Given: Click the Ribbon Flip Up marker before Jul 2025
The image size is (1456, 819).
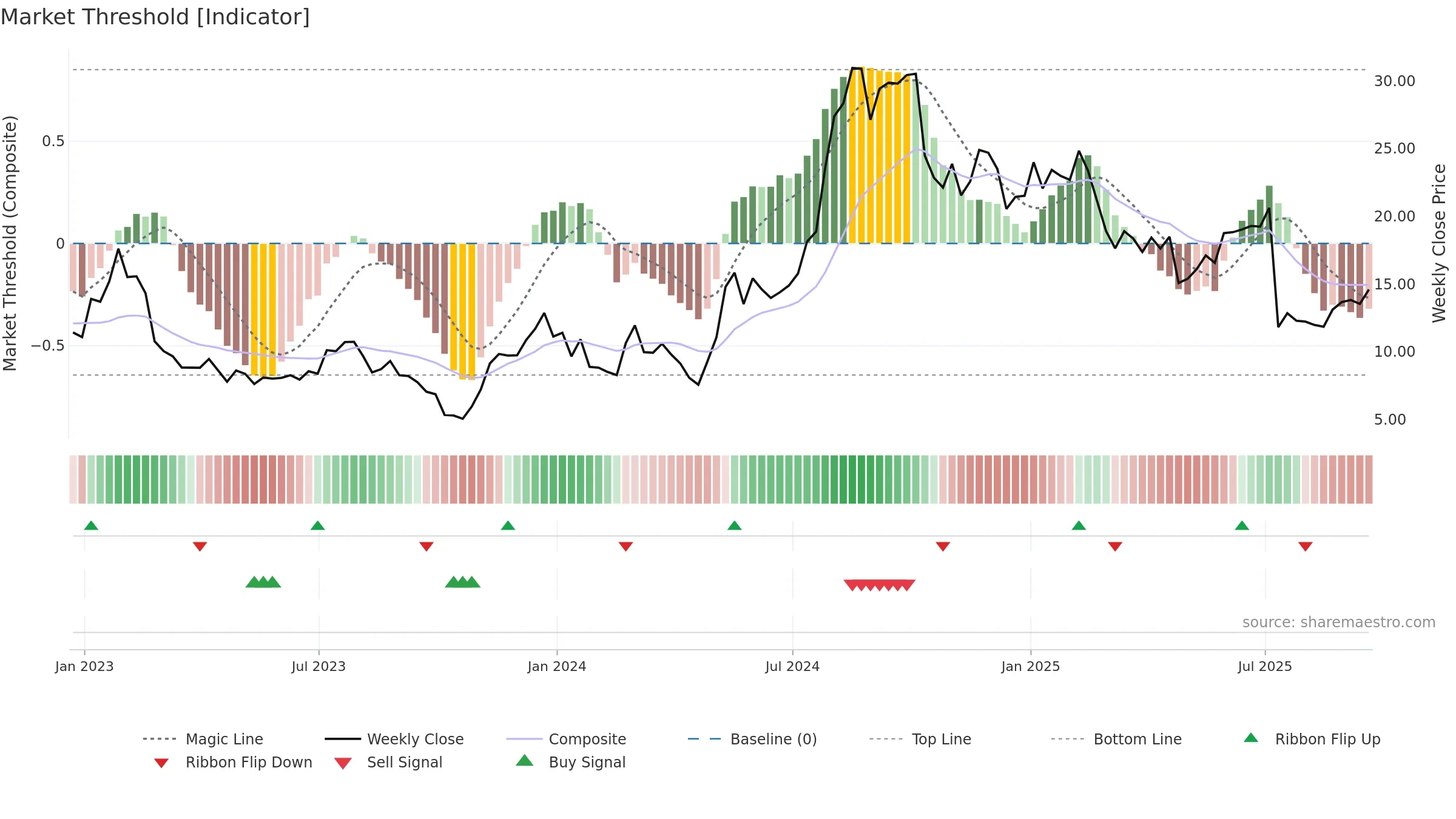Looking at the screenshot, I should (x=1242, y=525).
